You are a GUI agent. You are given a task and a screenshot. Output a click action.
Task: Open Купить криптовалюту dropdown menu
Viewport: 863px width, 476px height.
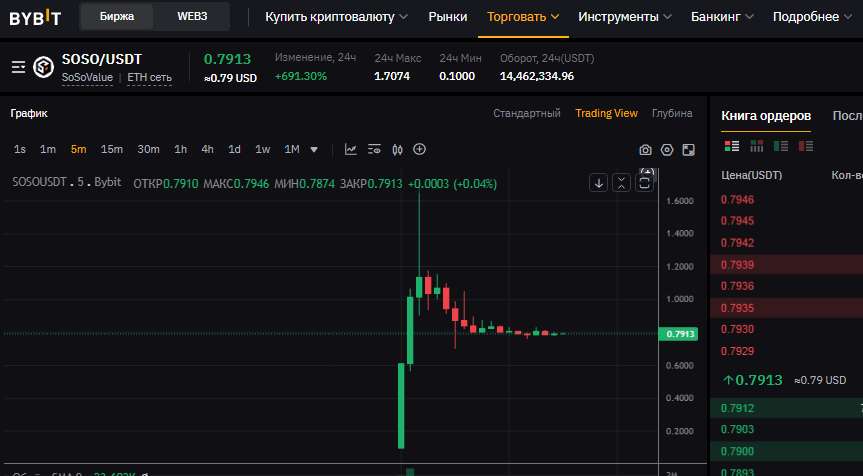[x=336, y=17]
